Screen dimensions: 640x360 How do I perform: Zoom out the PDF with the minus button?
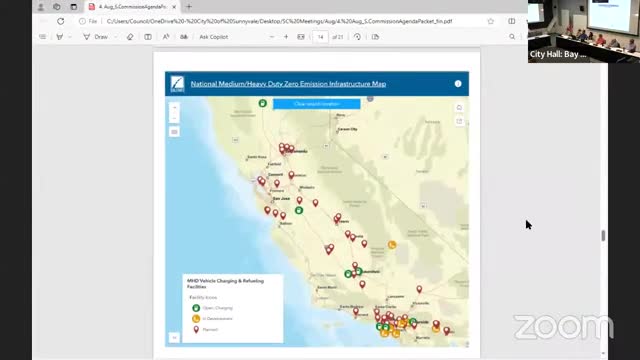(x=272, y=37)
